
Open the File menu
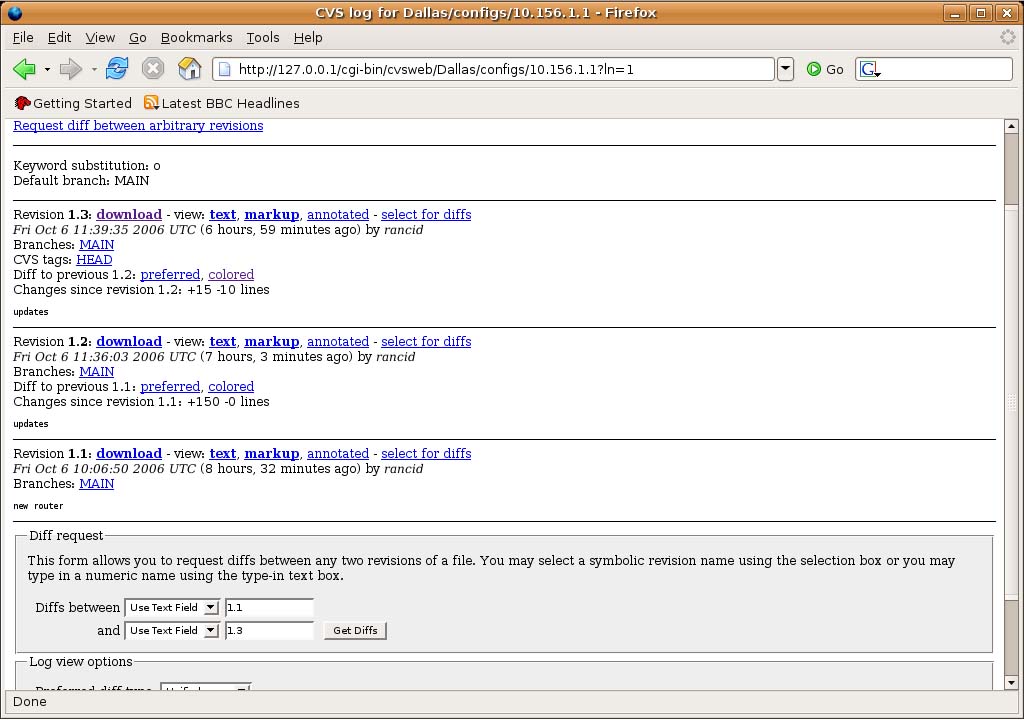(x=23, y=38)
